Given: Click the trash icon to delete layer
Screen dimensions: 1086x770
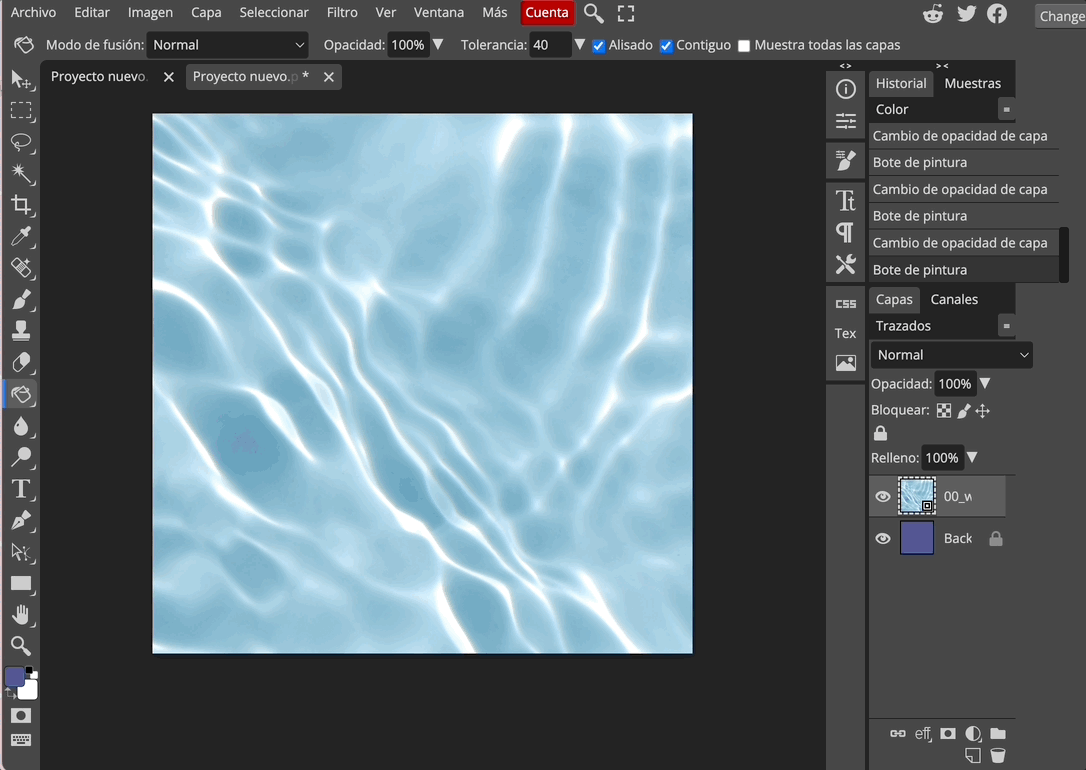Looking at the screenshot, I should (x=997, y=756).
